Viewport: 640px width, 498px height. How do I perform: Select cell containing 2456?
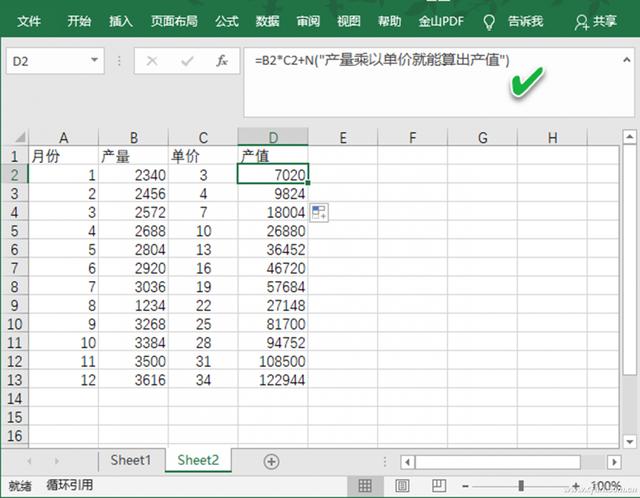coord(133,193)
